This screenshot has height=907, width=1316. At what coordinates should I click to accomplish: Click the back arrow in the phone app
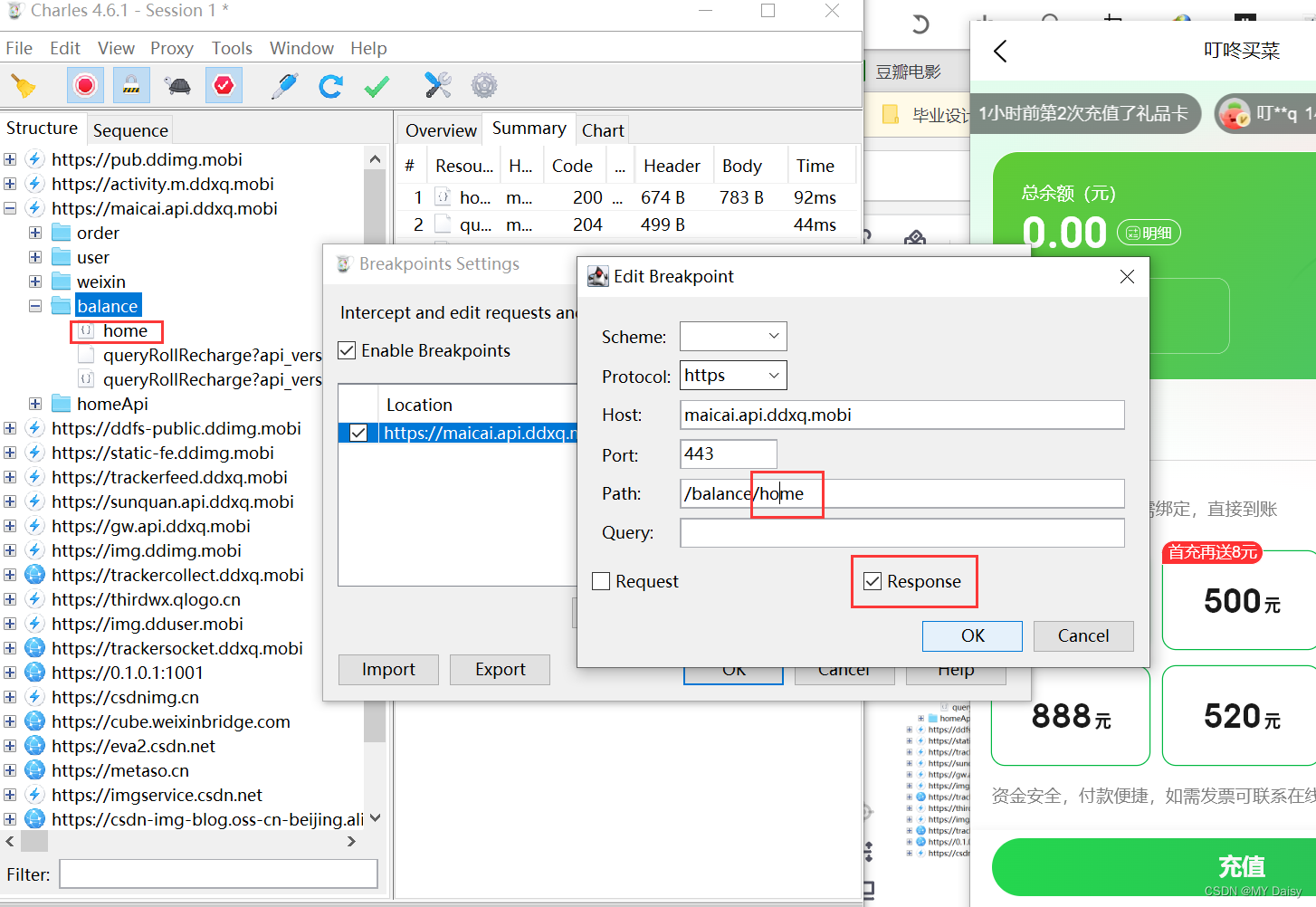tap(1000, 51)
